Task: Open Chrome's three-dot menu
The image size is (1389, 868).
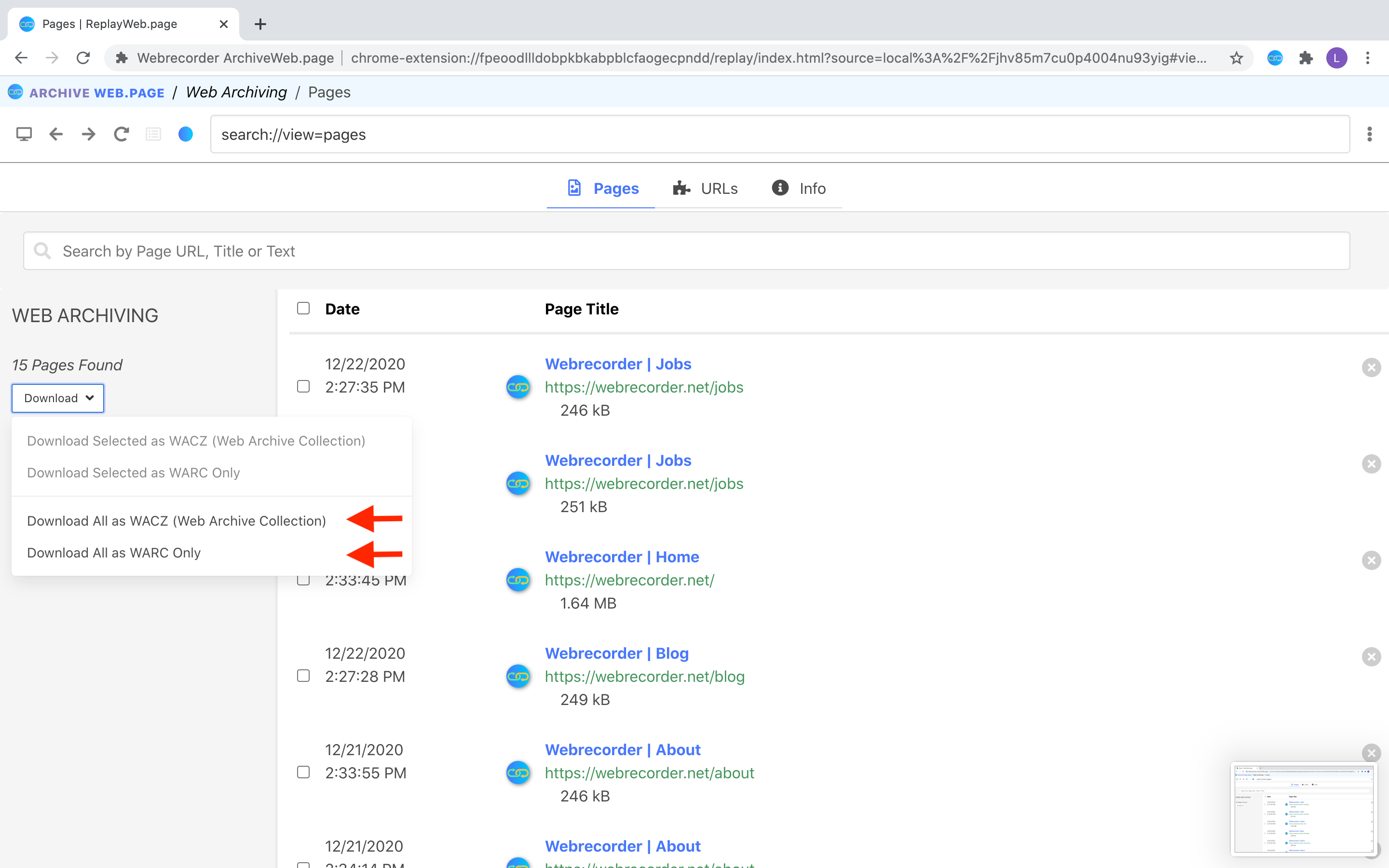Action: coord(1368,58)
